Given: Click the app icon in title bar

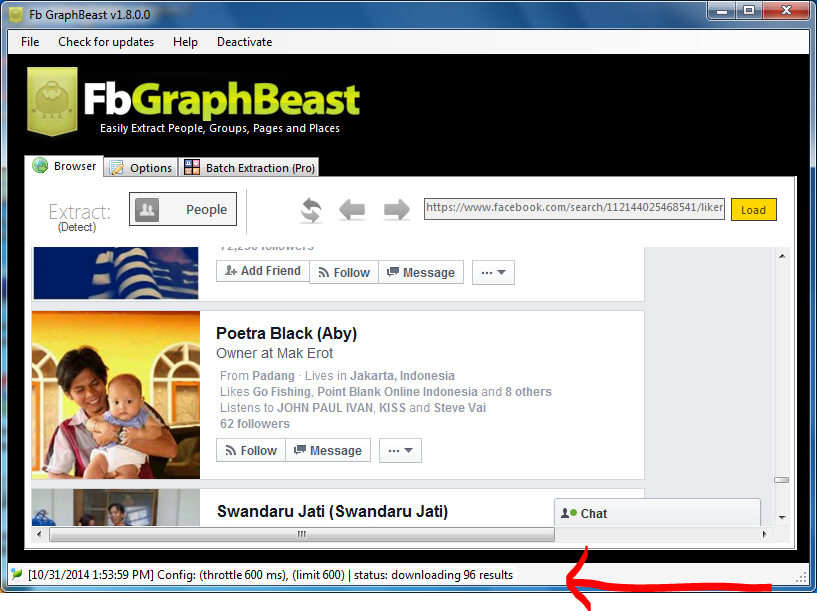Looking at the screenshot, I should (x=17, y=15).
